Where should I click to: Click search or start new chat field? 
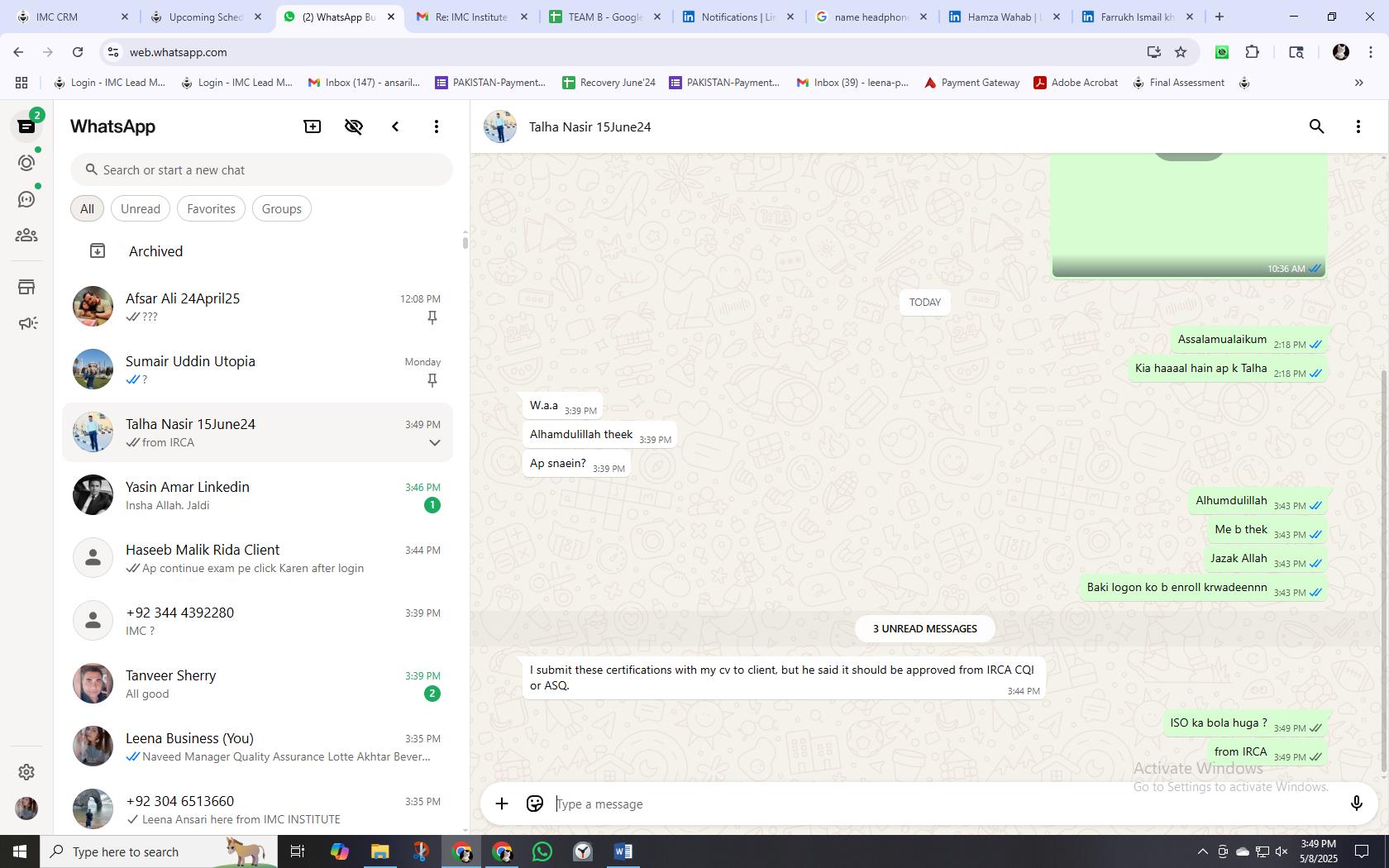[261, 170]
